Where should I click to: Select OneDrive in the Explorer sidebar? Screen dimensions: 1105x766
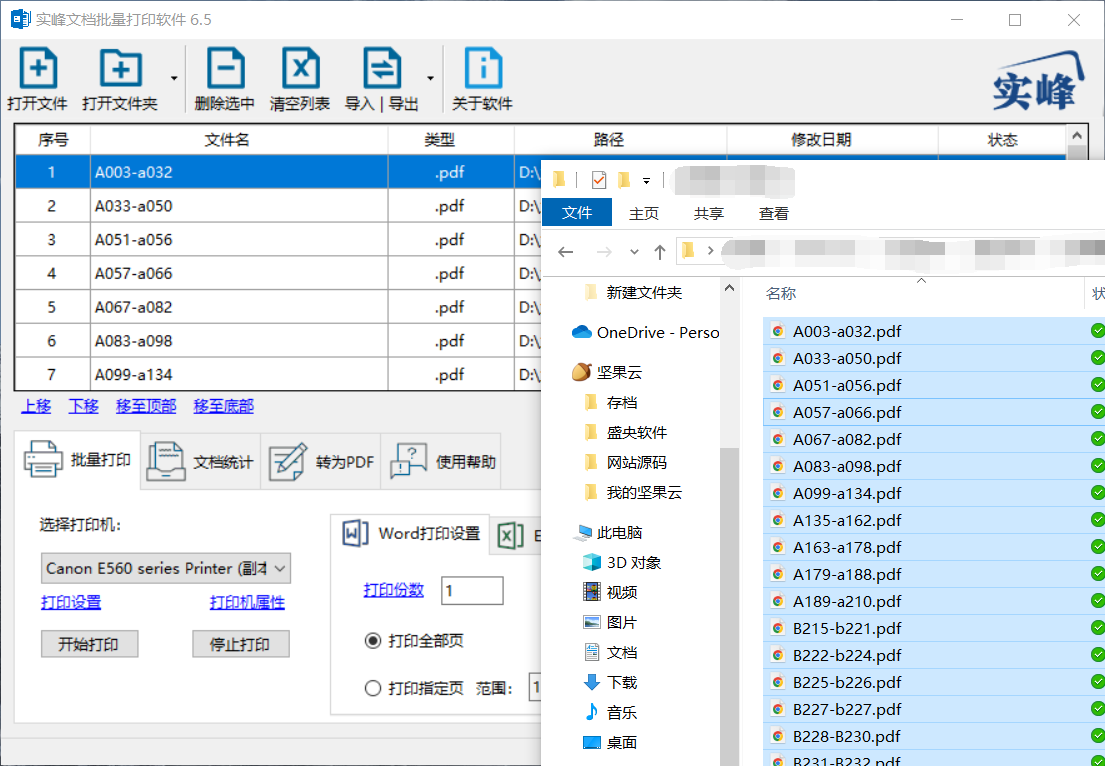tap(646, 333)
